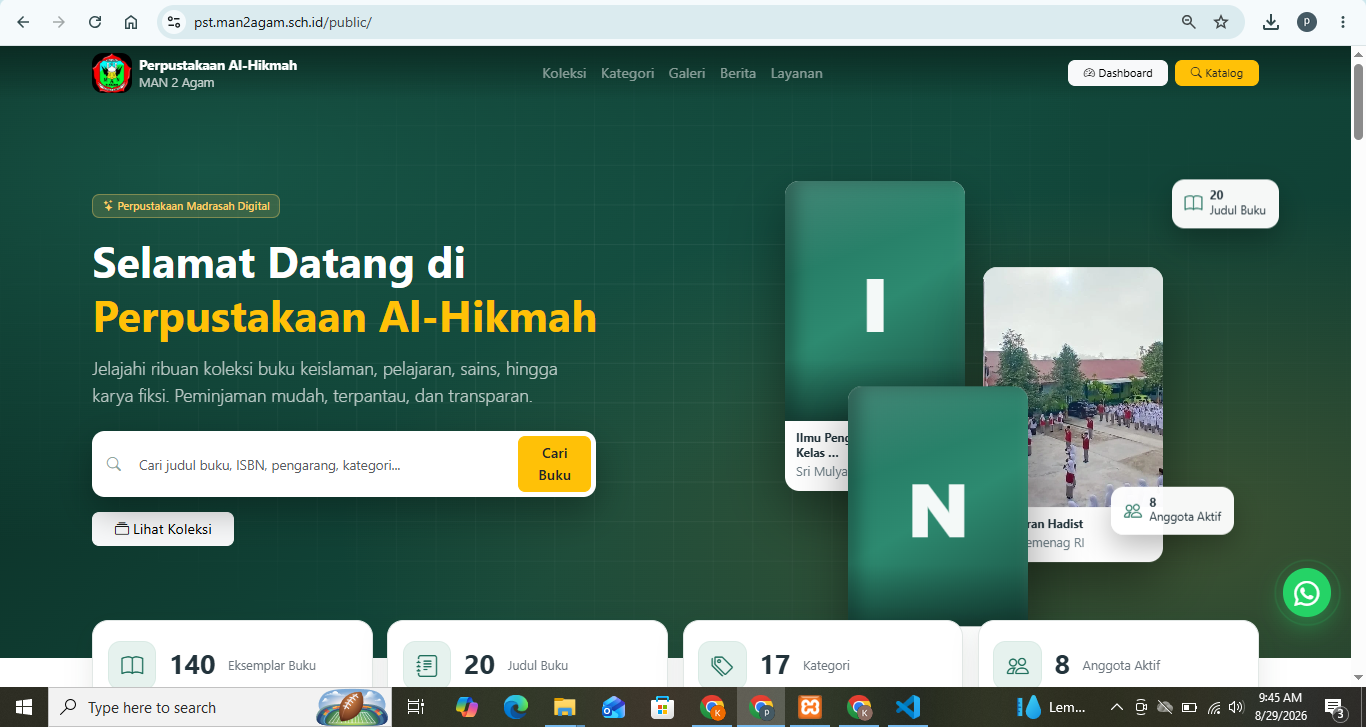Open the Kategori menu item
This screenshot has height=727, width=1366.
pyautogui.click(x=627, y=73)
